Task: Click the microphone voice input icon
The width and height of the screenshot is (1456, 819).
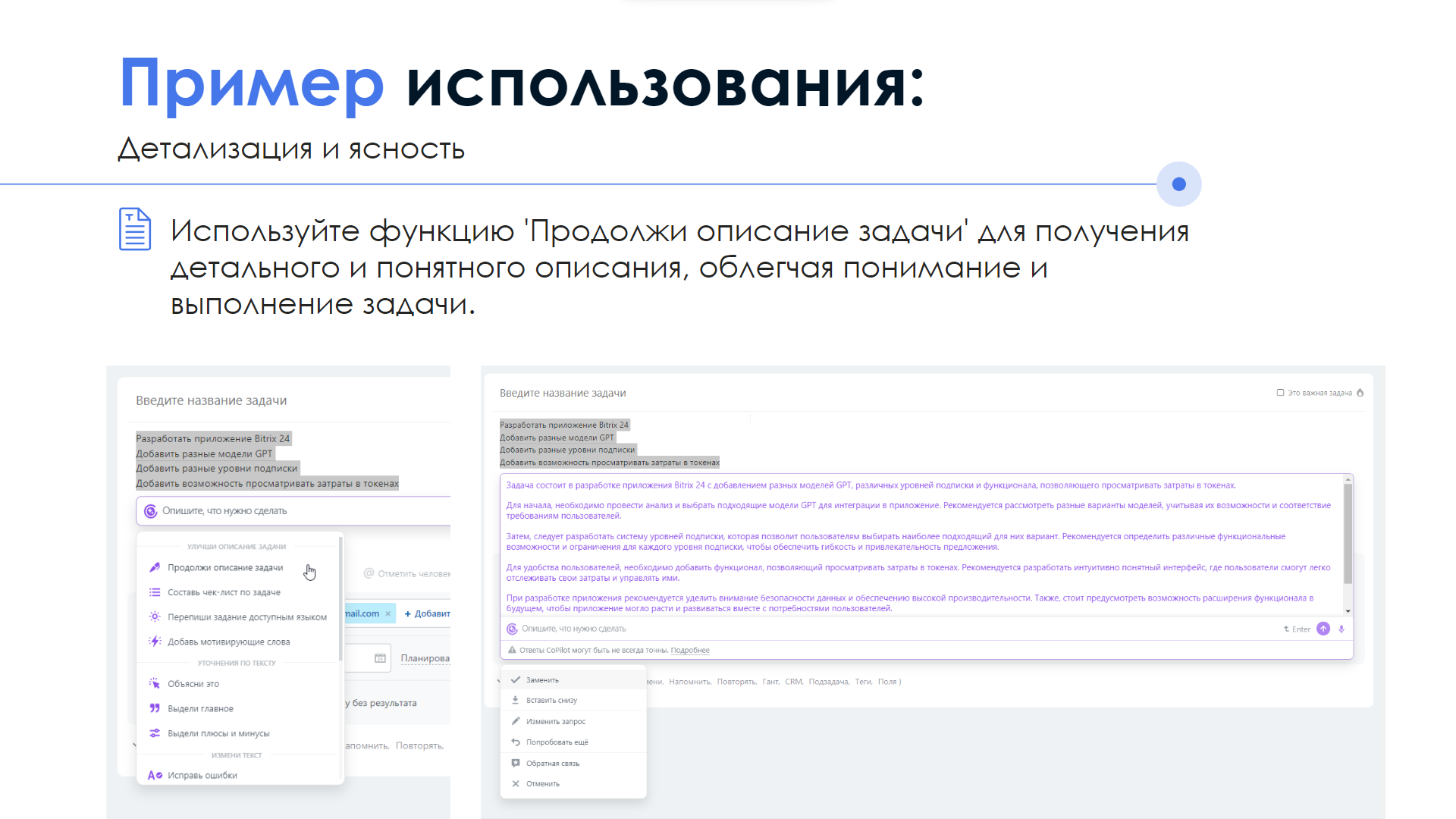Action: coord(1341,629)
